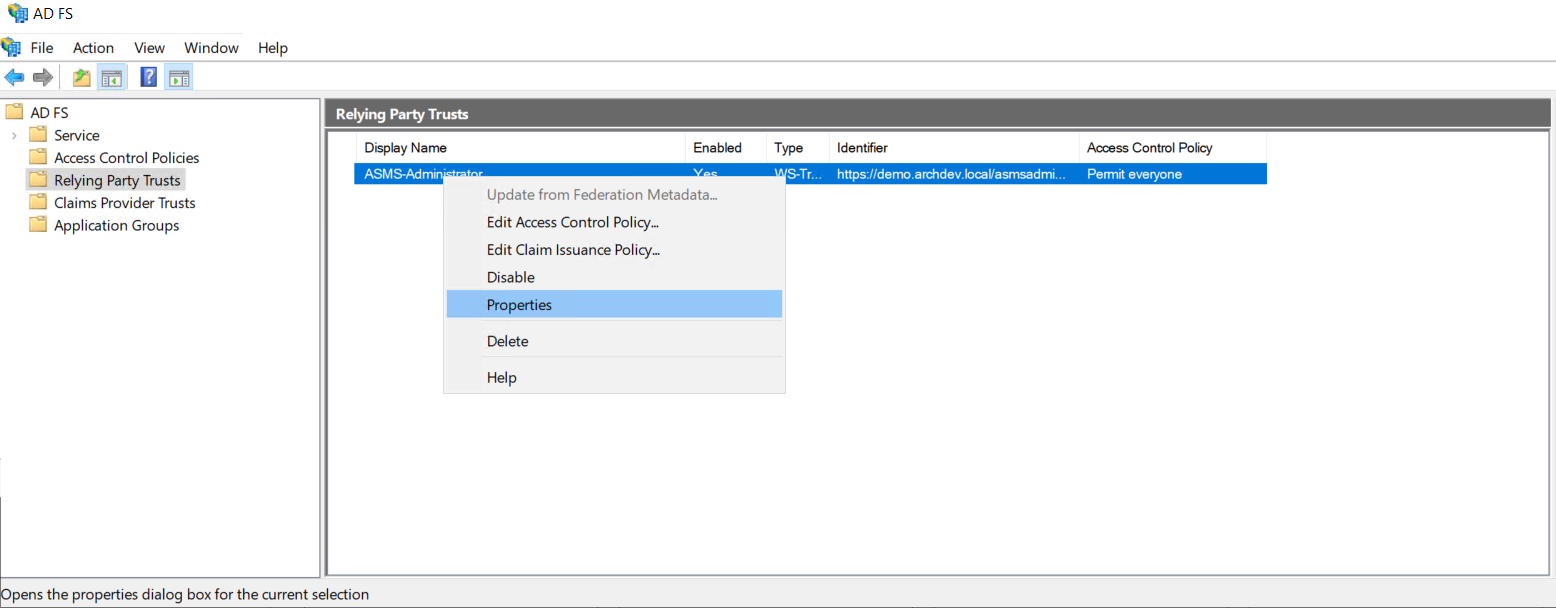Click the Application Groups folder icon
1556x608 pixels.
coord(38,225)
